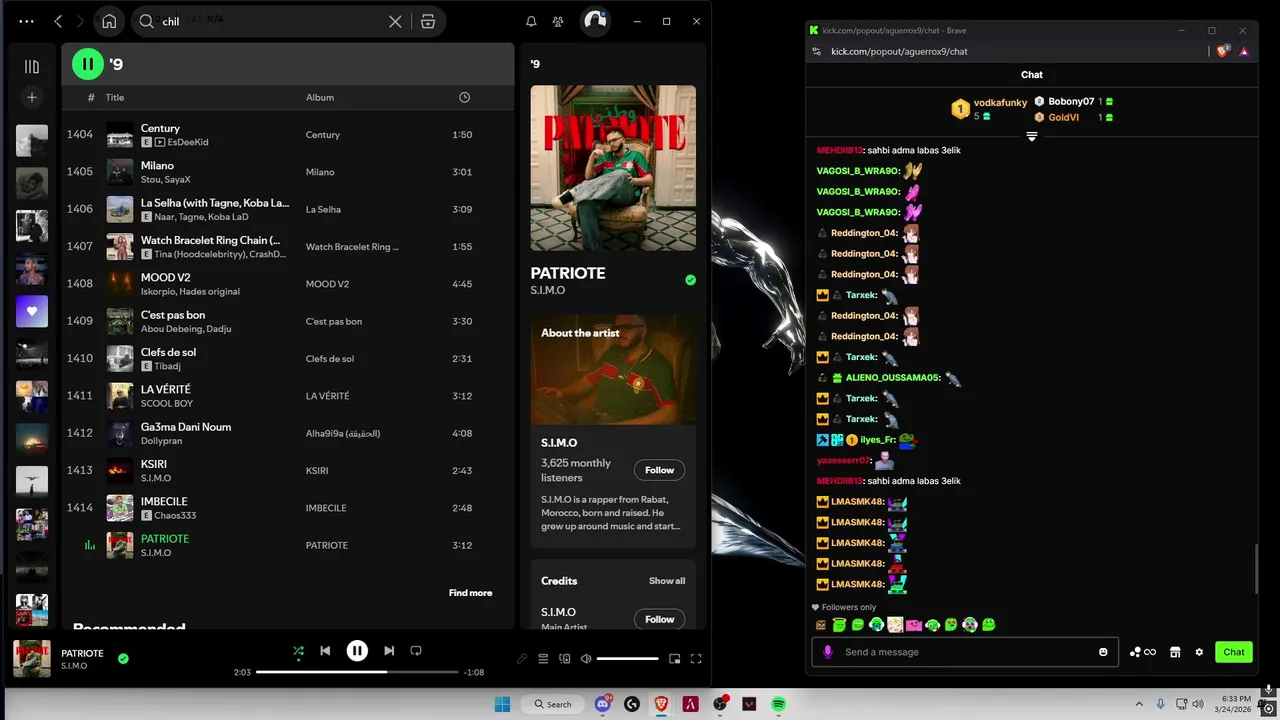Screen dimensions: 1280x720
Task: Pause the '9 playlist with green button
Action: (88, 64)
